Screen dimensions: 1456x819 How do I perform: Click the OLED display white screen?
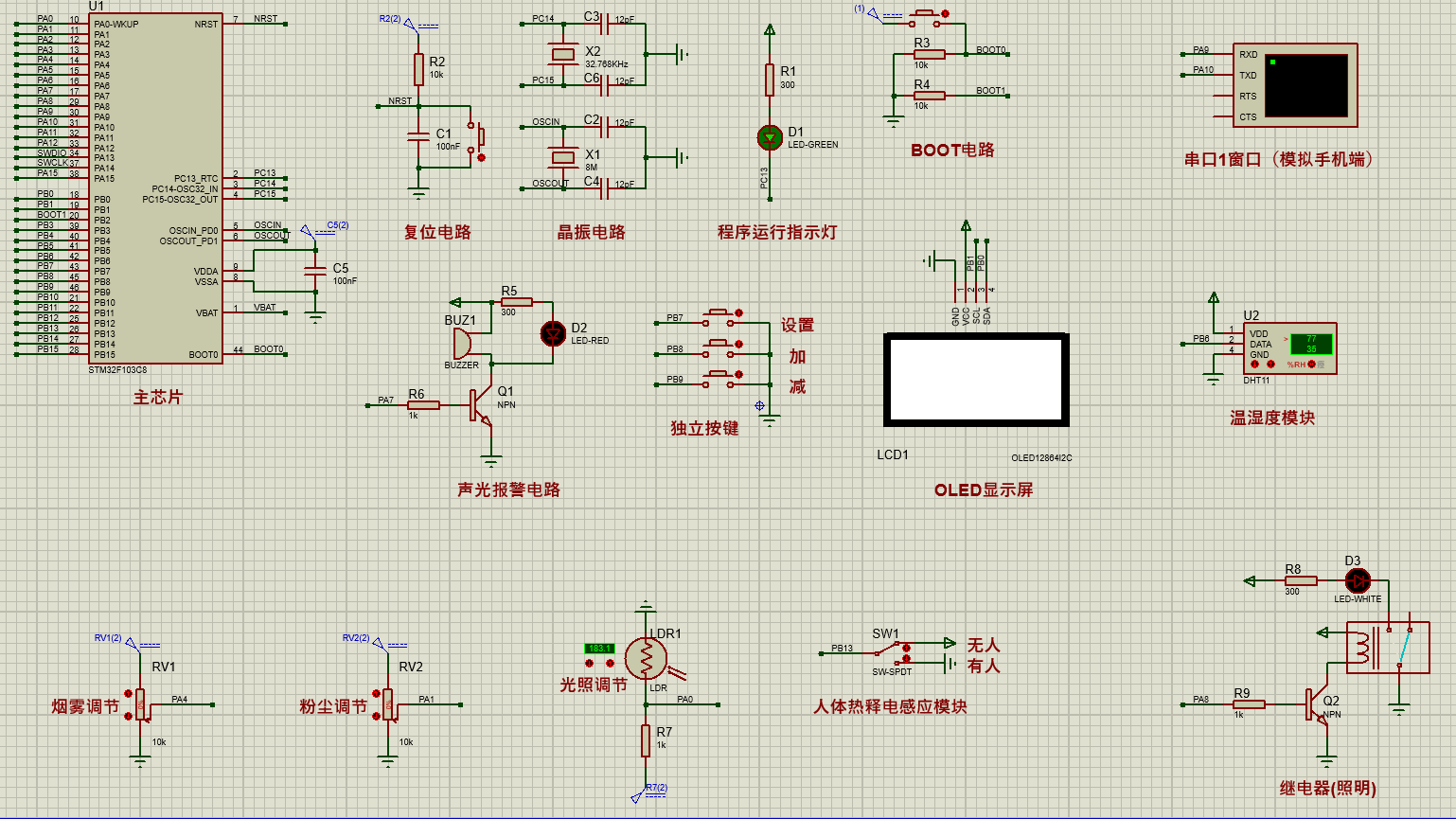coord(976,379)
